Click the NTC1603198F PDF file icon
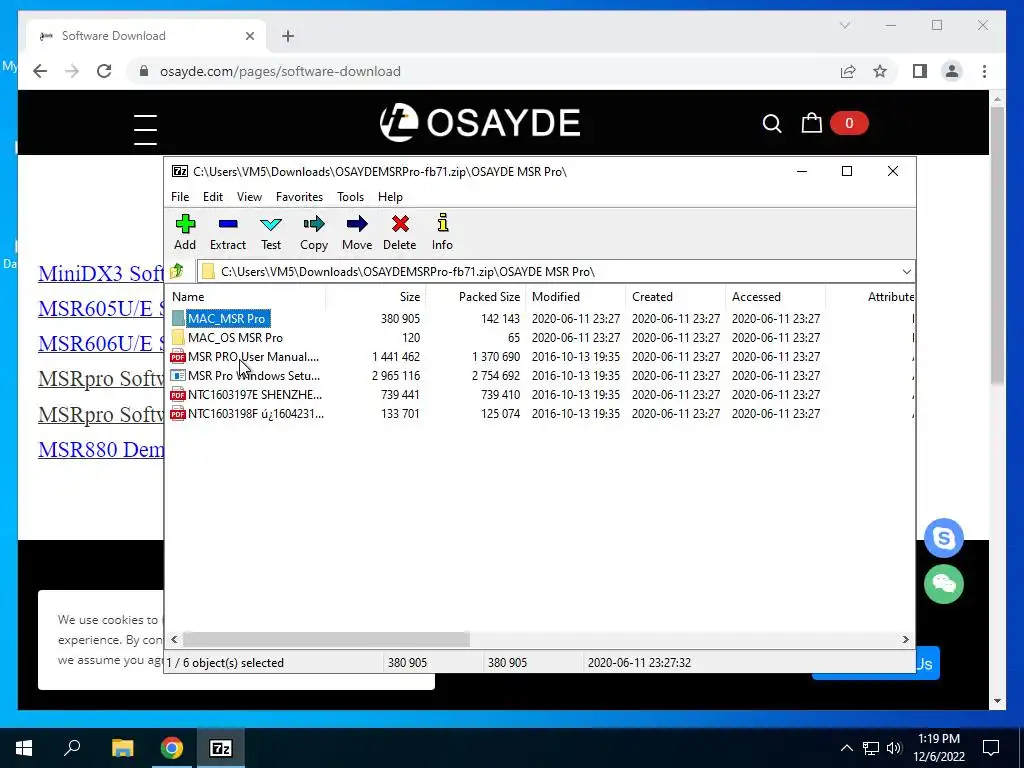 point(178,413)
